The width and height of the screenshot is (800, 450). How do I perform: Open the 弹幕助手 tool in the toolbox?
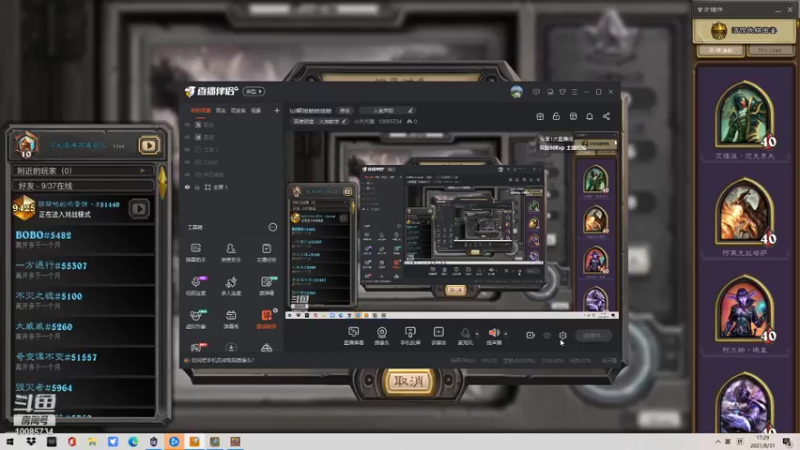click(x=195, y=253)
